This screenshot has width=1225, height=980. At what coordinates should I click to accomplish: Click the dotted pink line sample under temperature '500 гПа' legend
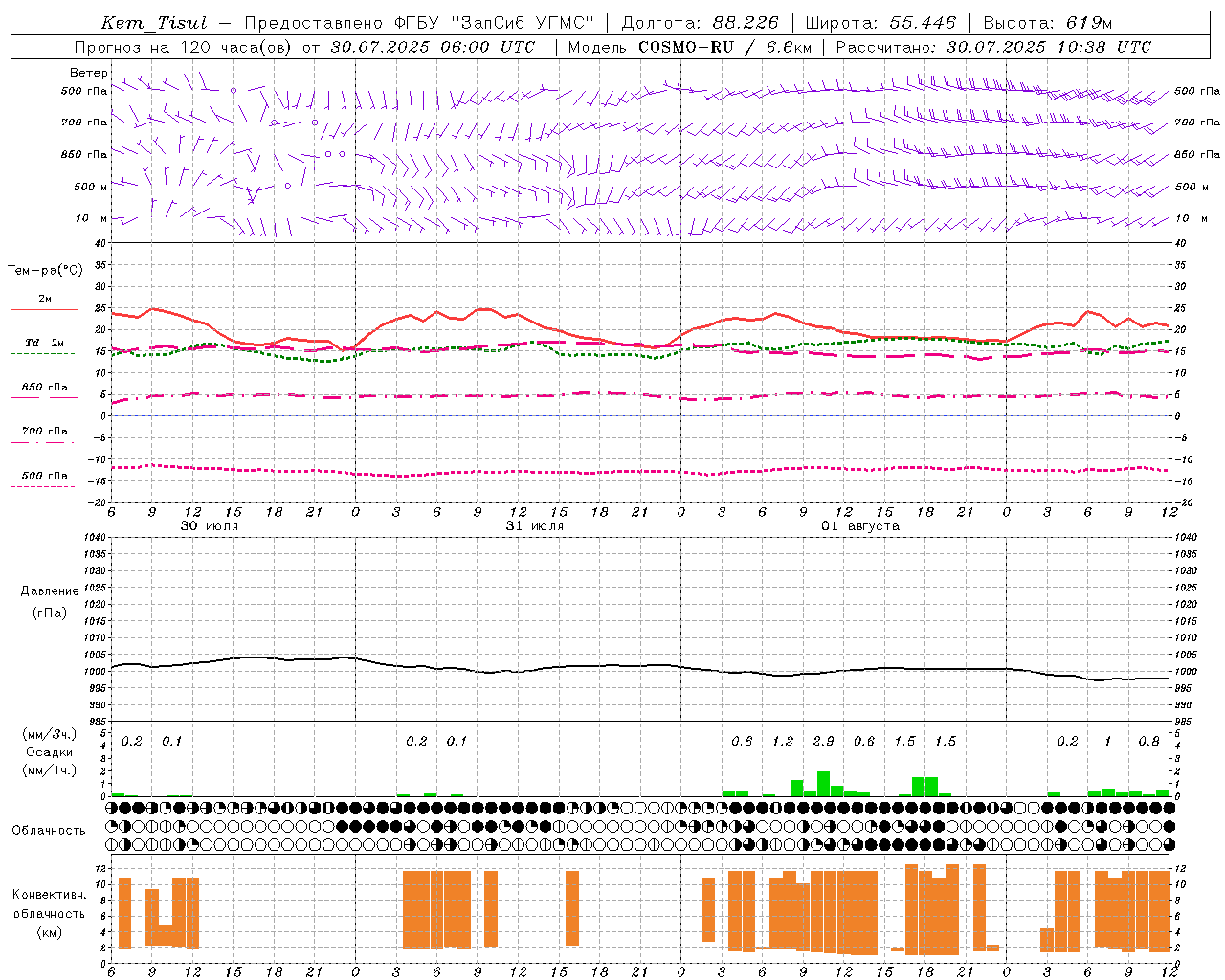(43, 486)
